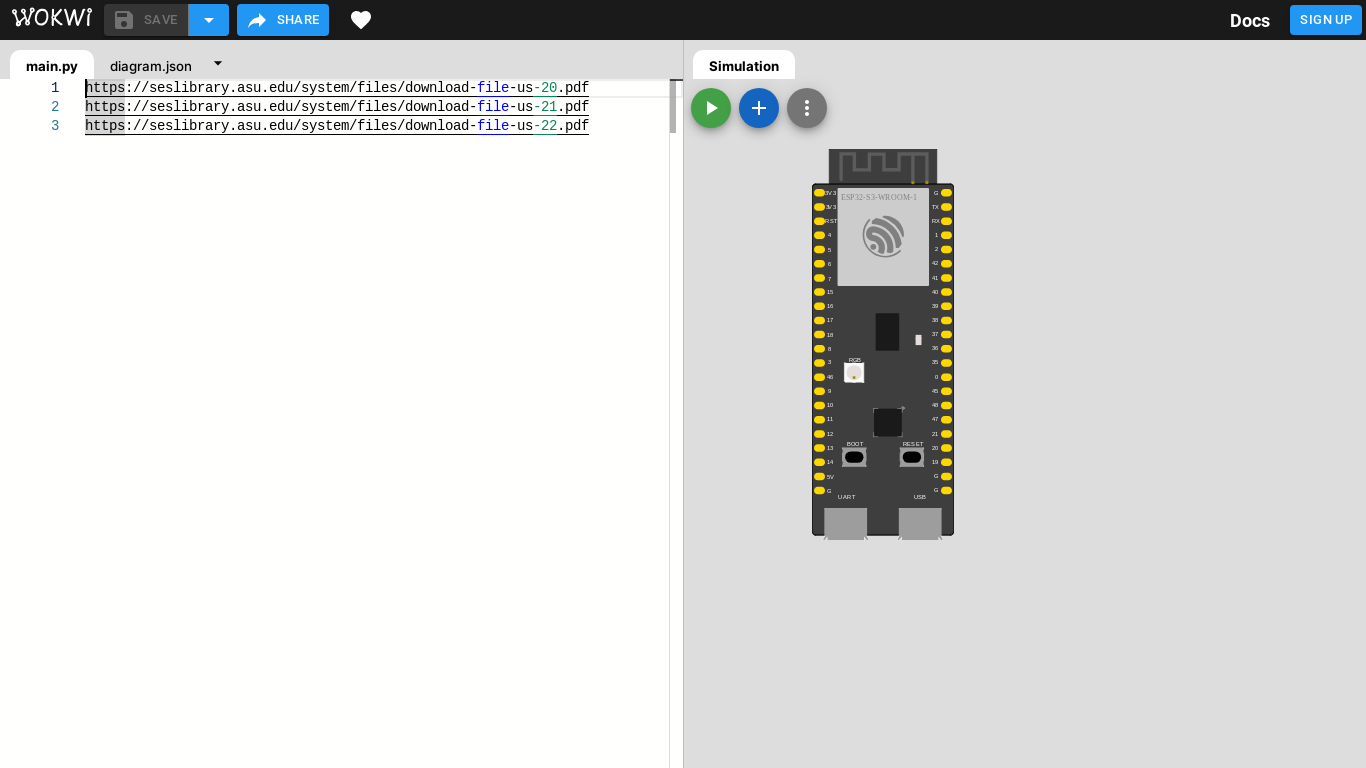Image resolution: width=1366 pixels, height=768 pixels.
Task: Switch to the diagram.json tab
Action: (151, 66)
